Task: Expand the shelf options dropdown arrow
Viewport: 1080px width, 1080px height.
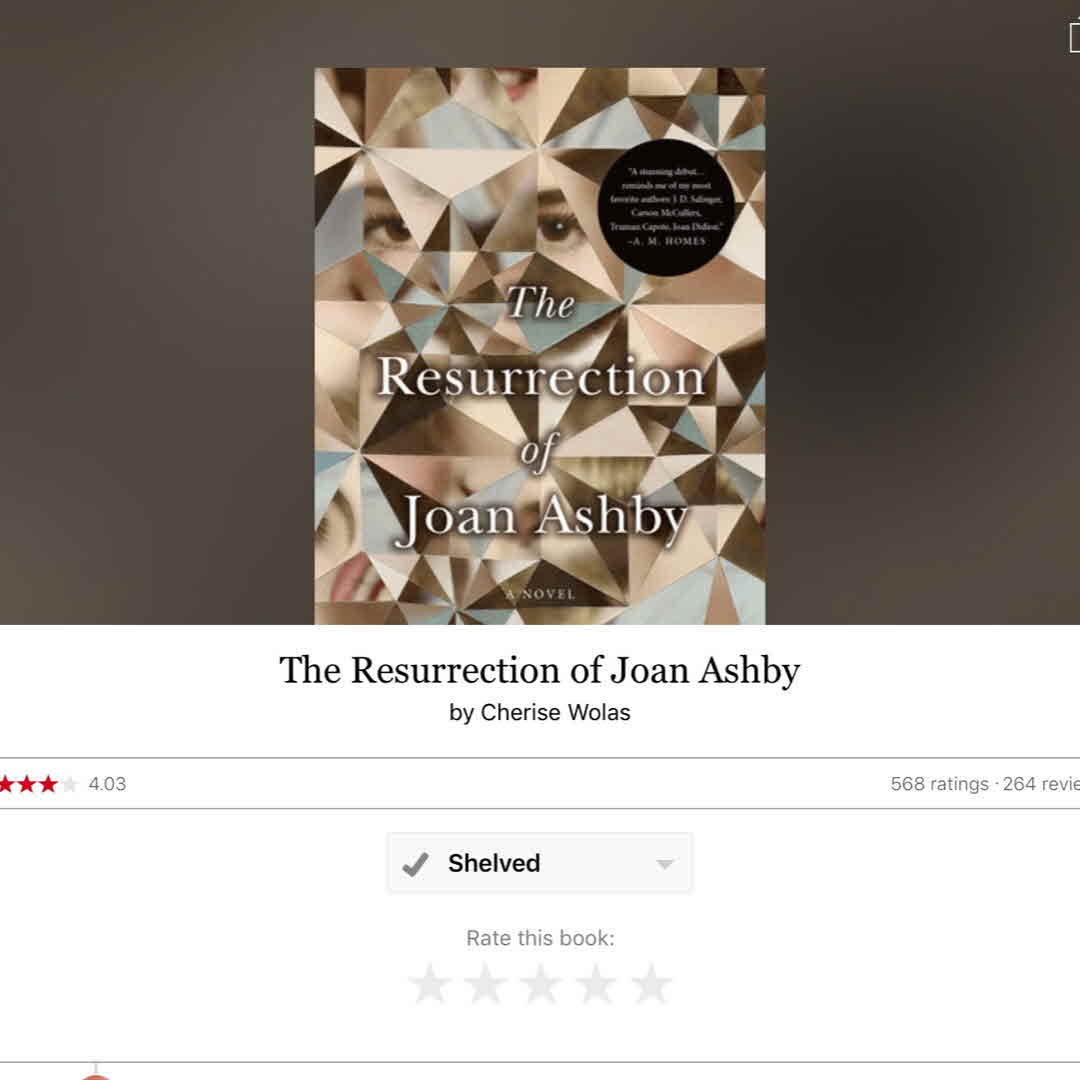Action: tap(665, 864)
